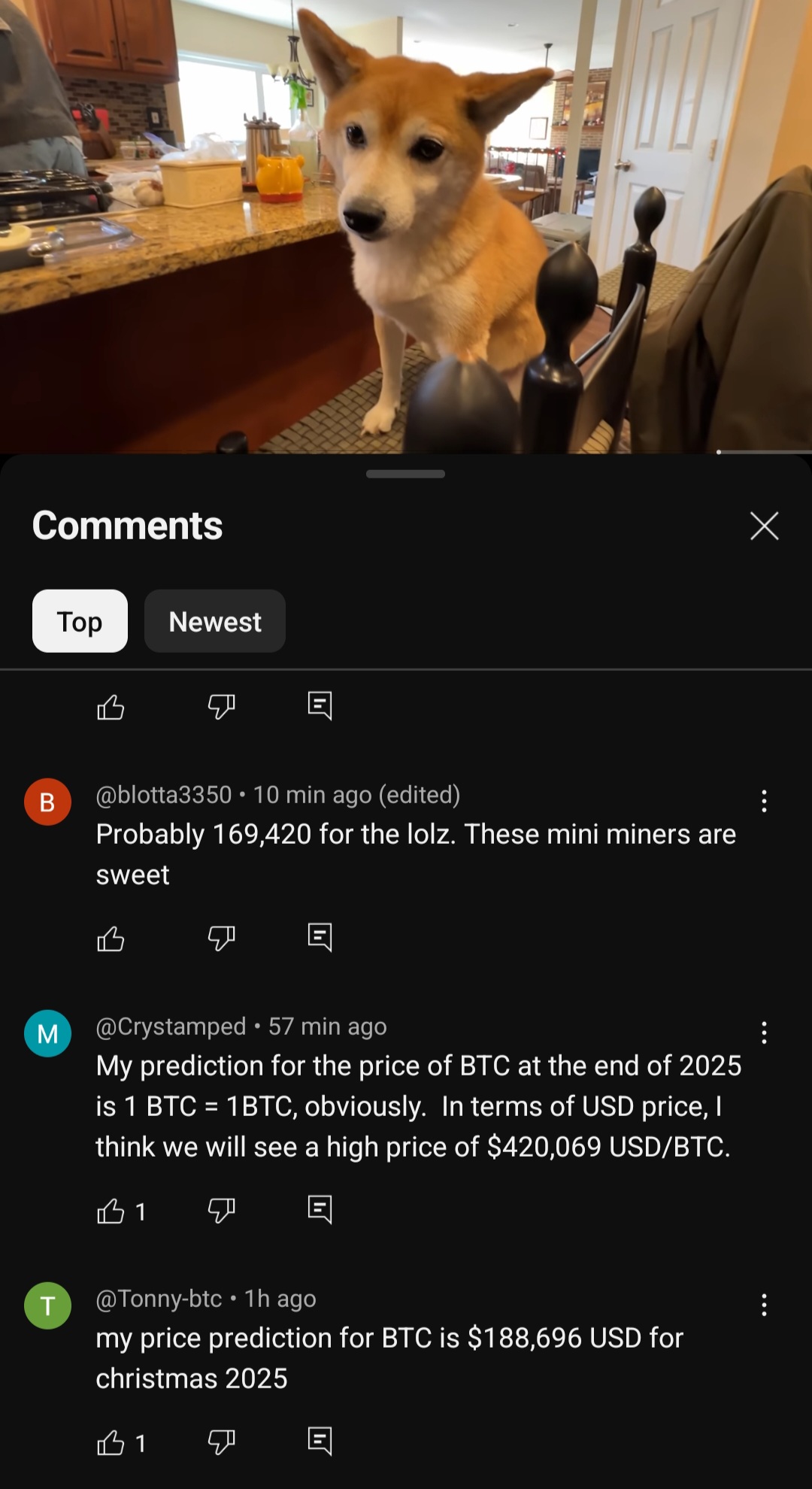Reply to the @blotta3350 comment
This screenshot has height=1489, width=812.
[320, 938]
